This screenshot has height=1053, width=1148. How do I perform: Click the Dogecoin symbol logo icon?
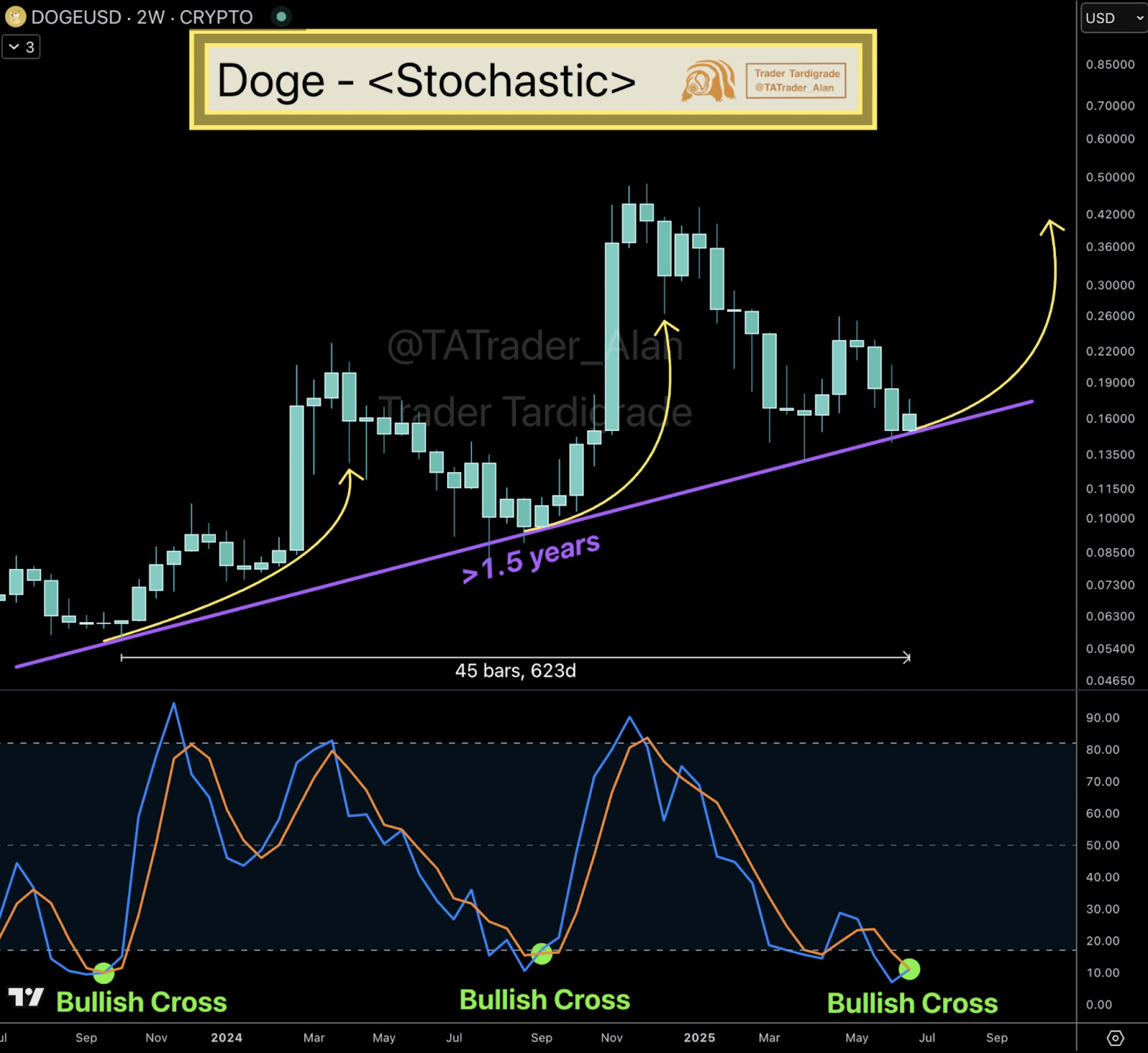[x=15, y=16]
